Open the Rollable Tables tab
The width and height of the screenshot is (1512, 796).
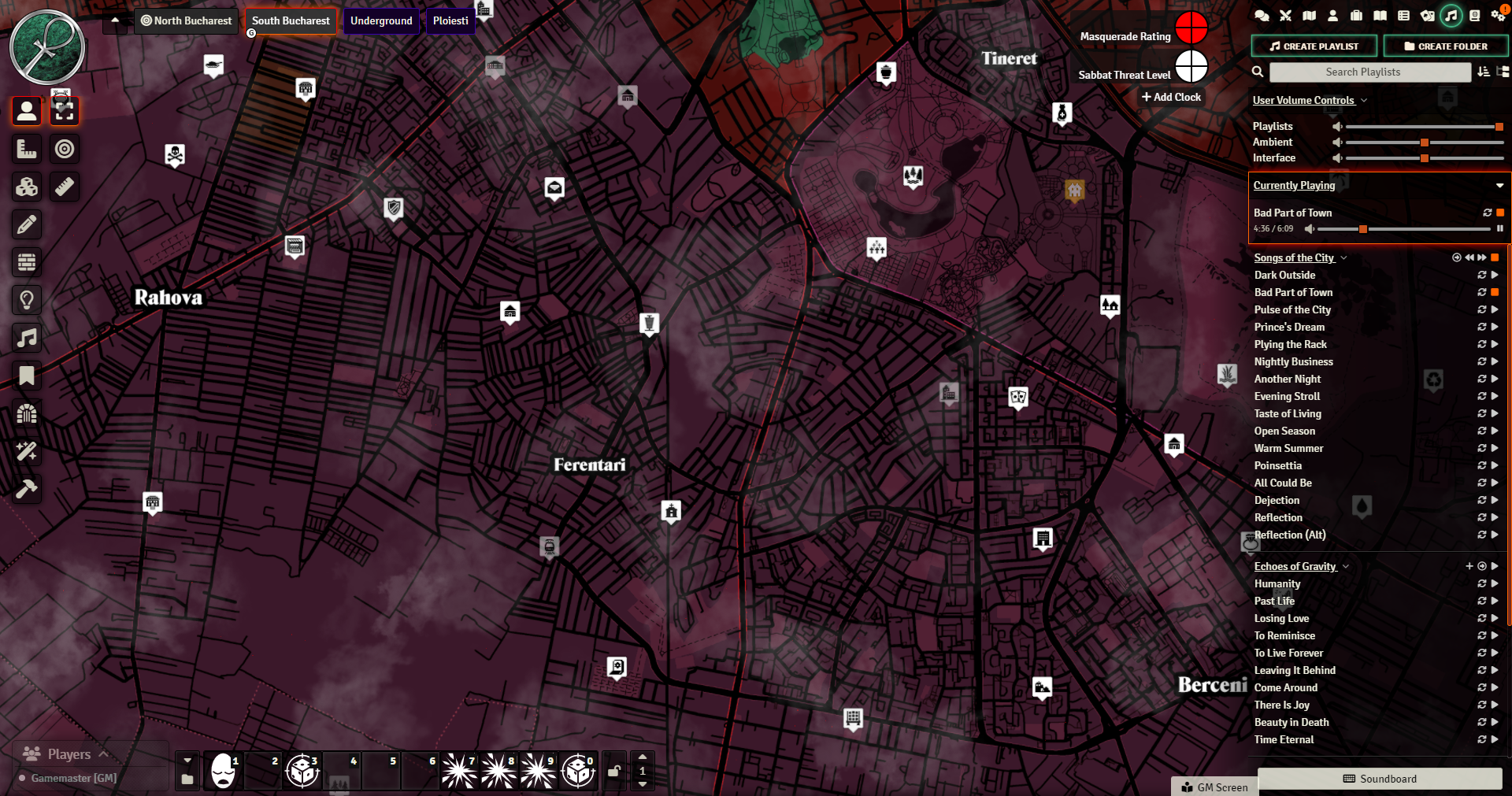coord(1403,16)
